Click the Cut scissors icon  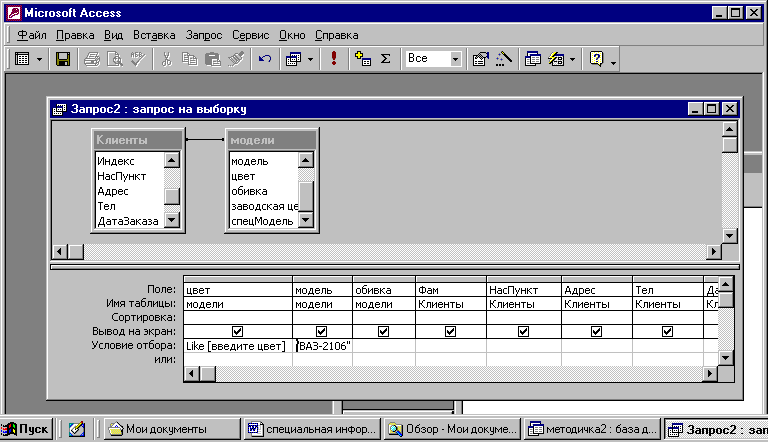(167, 59)
